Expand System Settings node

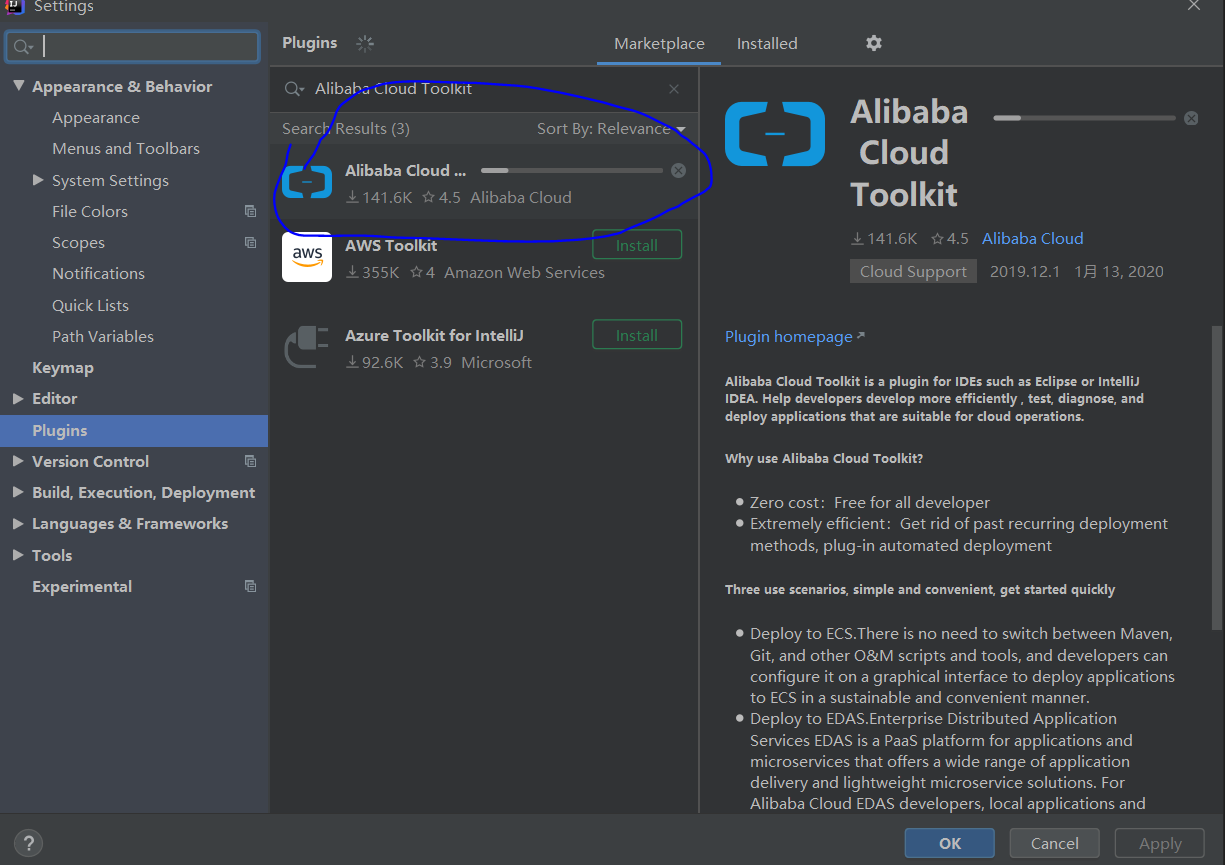[38, 180]
